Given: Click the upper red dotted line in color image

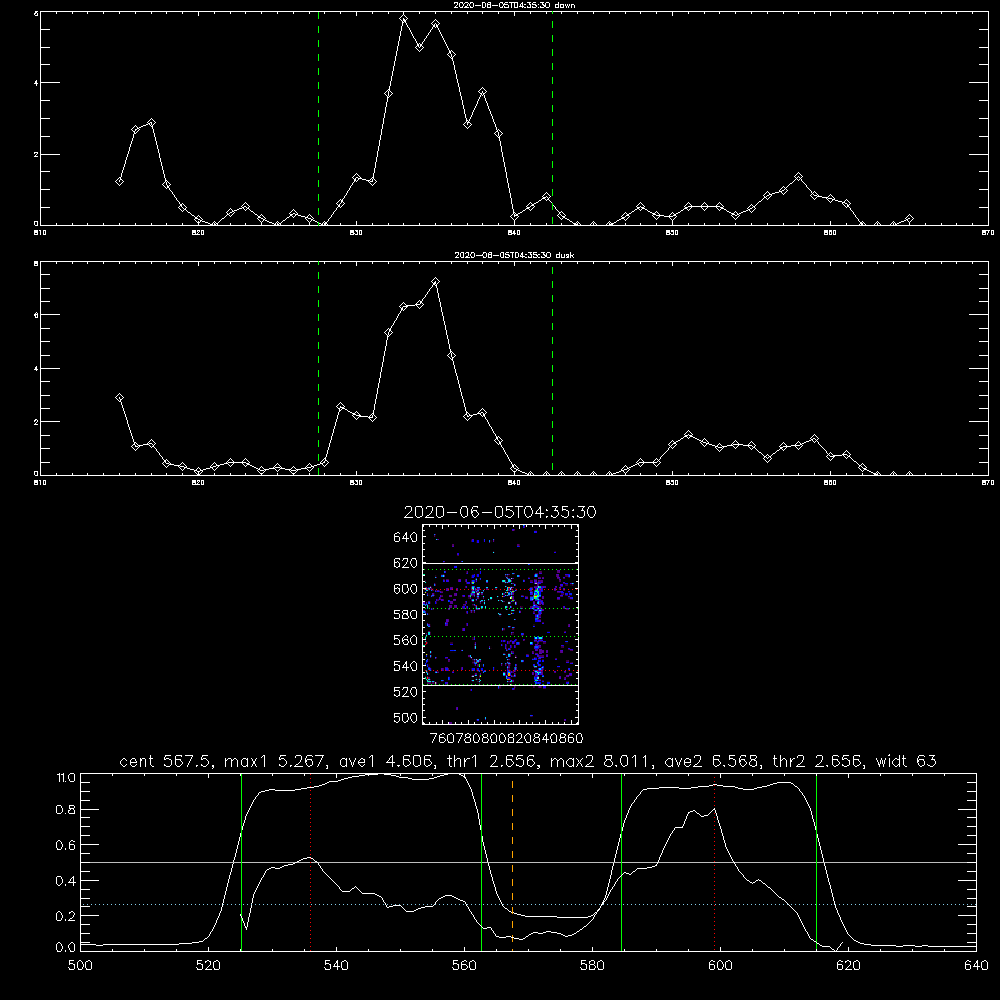Looking at the screenshot, I should [501, 589].
